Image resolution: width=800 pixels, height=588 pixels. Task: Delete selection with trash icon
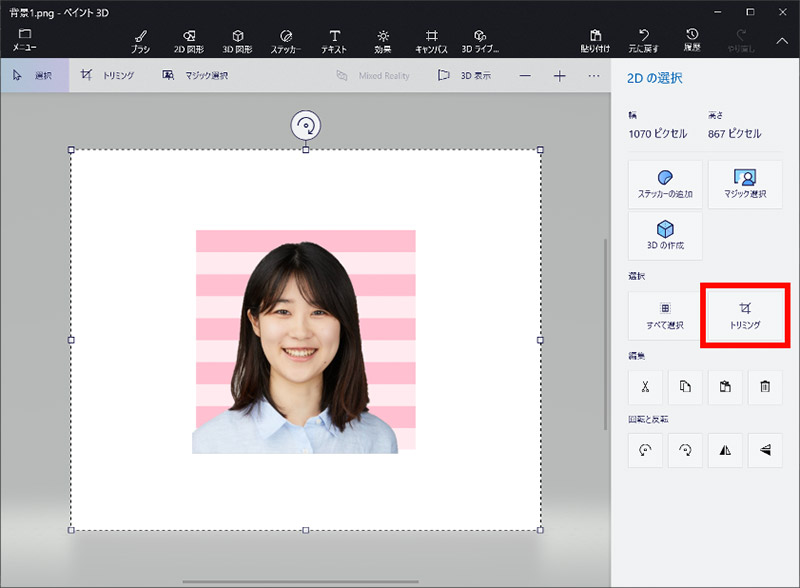pyautogui.click(x=764, y=387)
